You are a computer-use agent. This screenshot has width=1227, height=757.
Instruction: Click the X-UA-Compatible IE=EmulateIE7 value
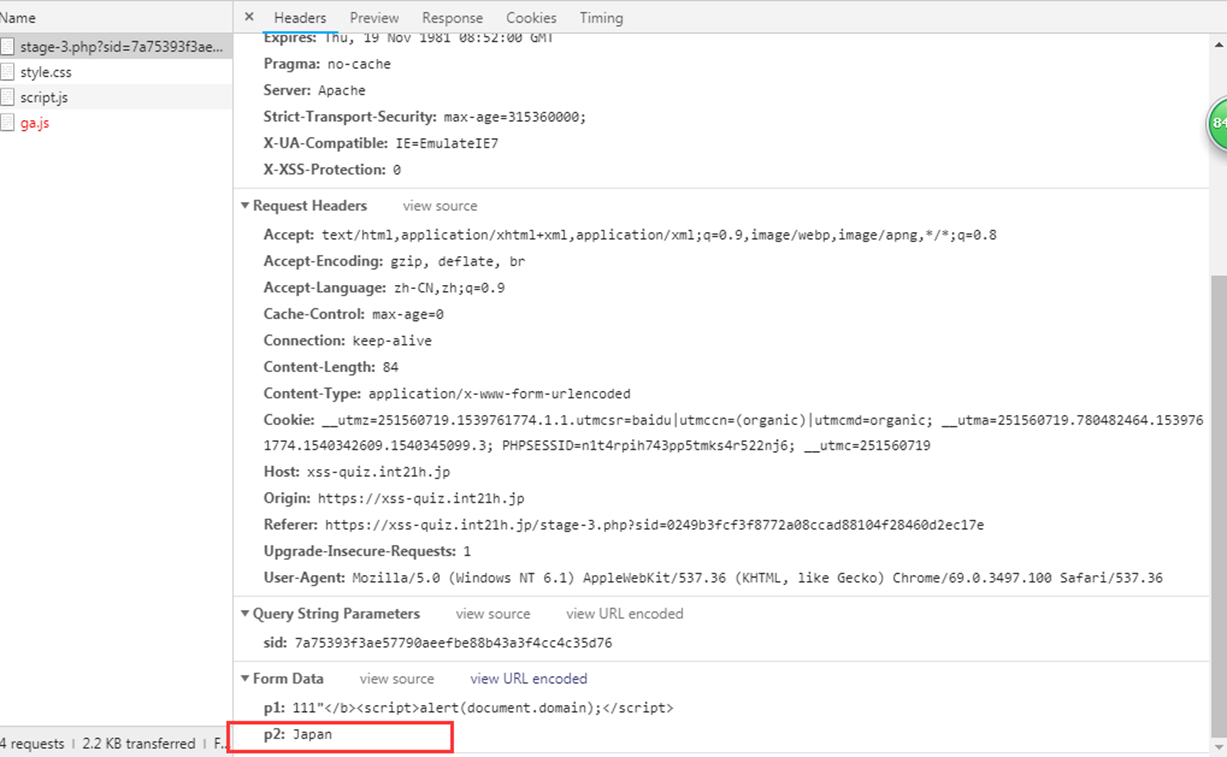coord(447,143)
